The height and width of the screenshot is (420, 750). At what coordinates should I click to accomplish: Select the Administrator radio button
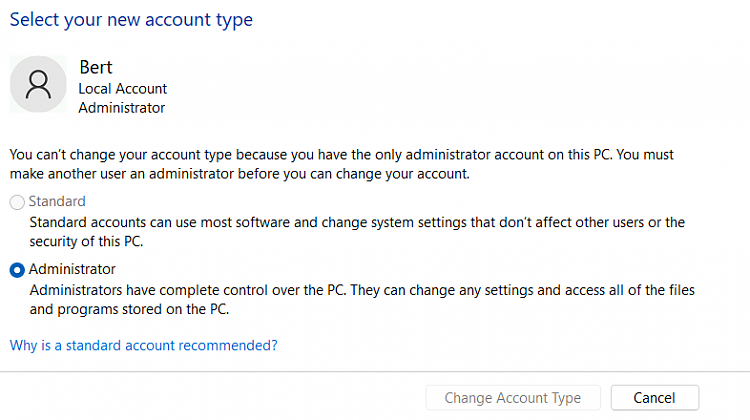17,270
